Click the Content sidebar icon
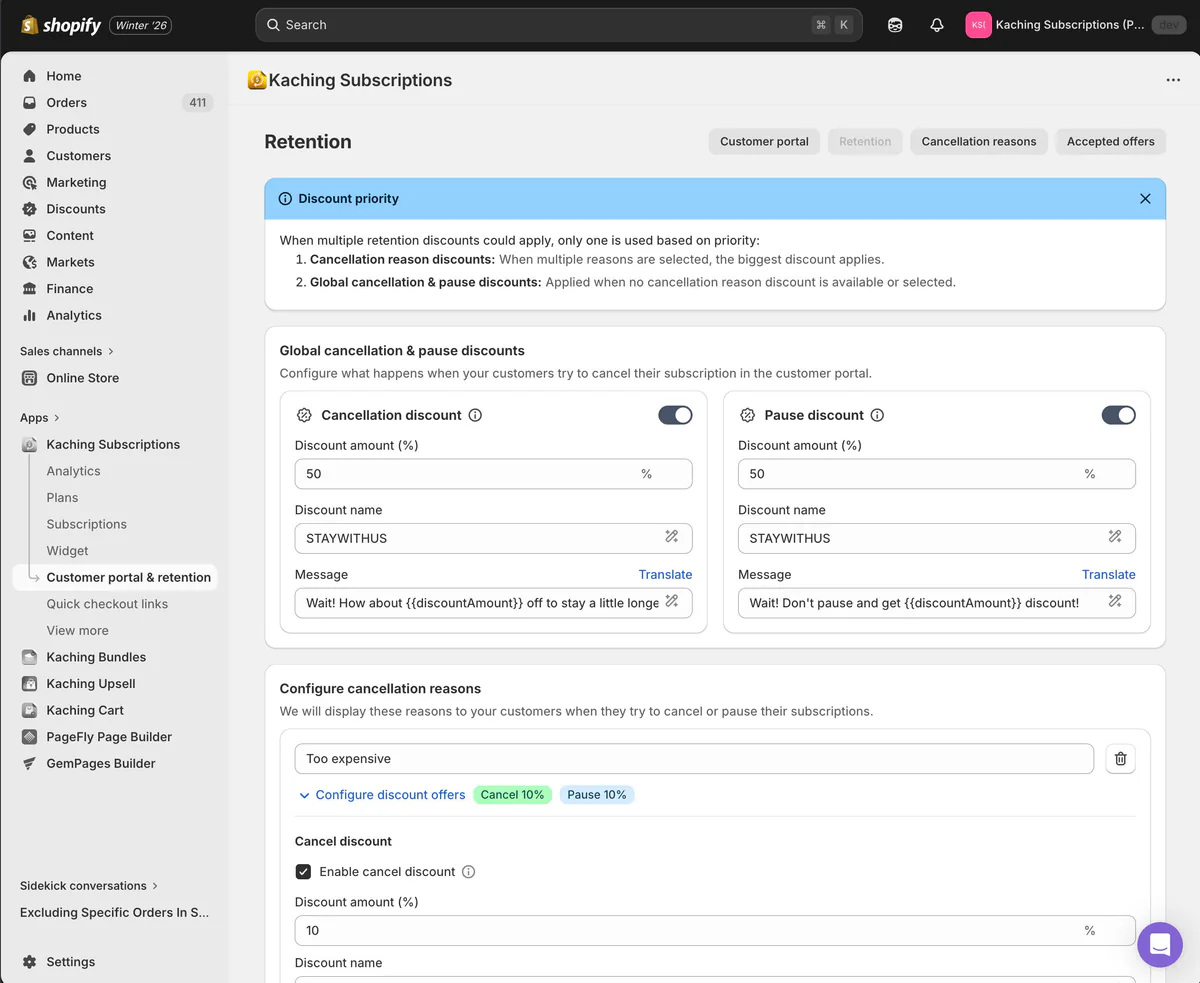 pyautogui.click(x=29, y=235)
